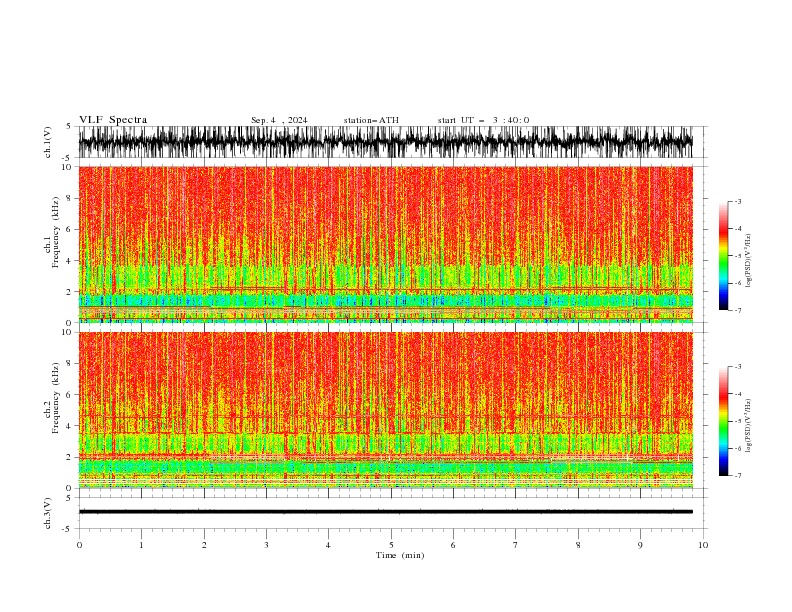This screenshot has width=792, height=612.
Task: Select the ch.1 color bar log(PSD) label
Action: (x=749, y=261)
